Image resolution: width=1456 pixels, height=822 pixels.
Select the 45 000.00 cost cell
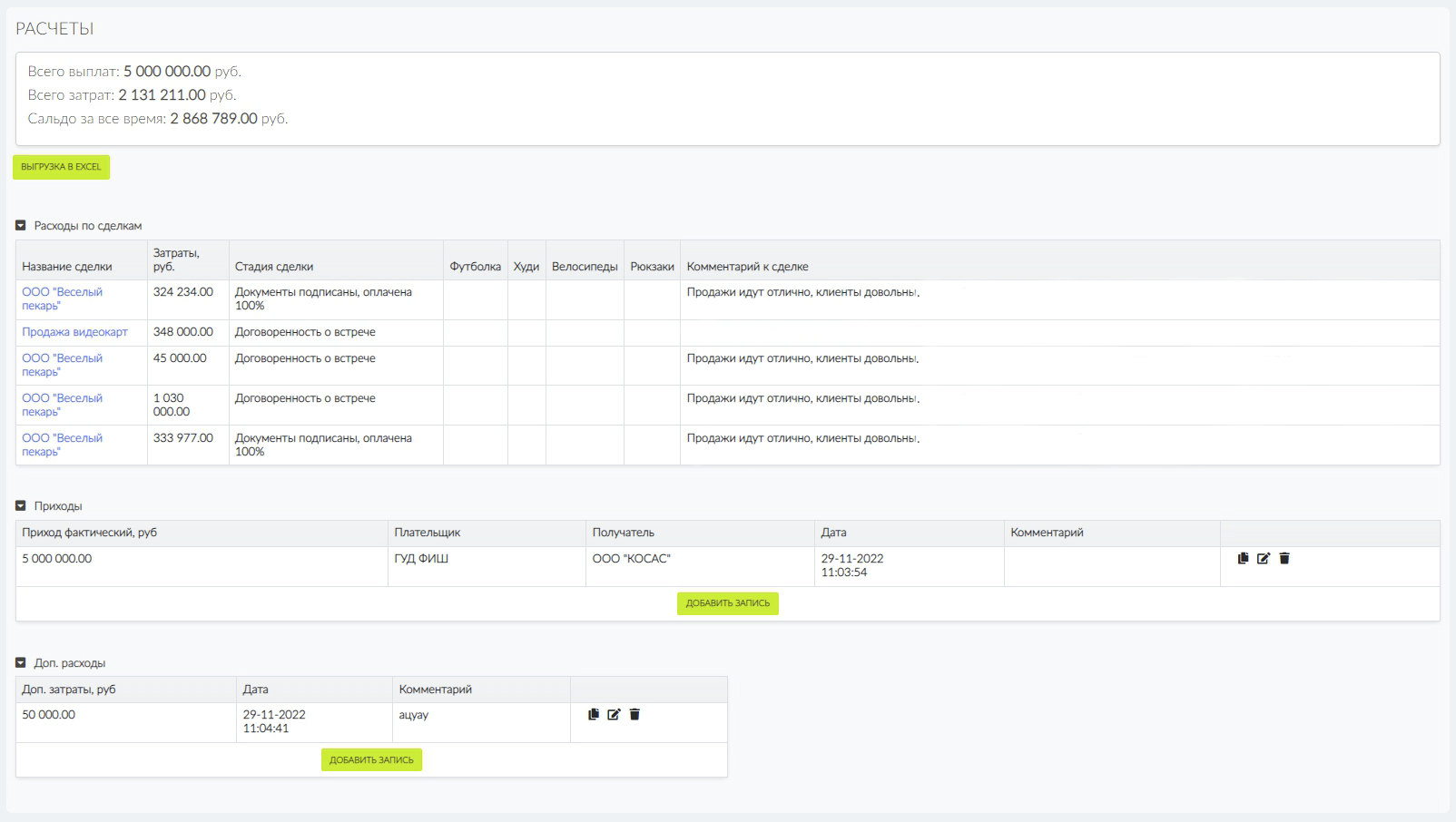coord(188,365)
